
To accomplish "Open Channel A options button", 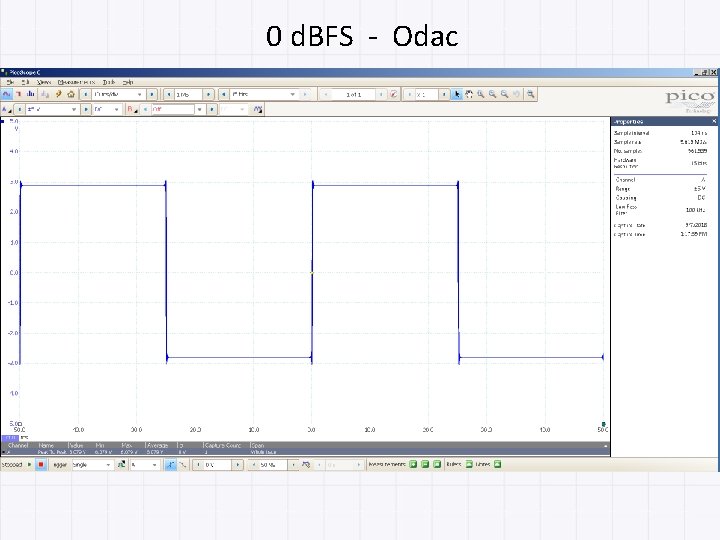I will [6, 109].
